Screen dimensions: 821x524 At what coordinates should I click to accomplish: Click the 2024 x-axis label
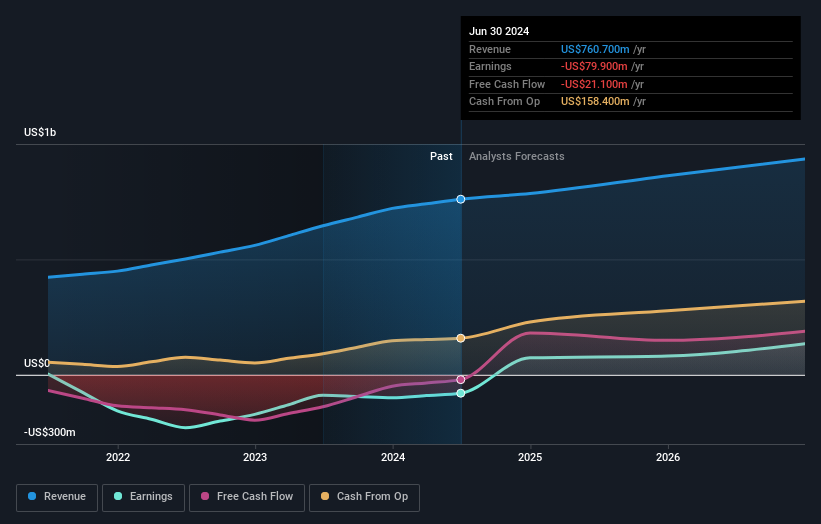coord(393,457)
